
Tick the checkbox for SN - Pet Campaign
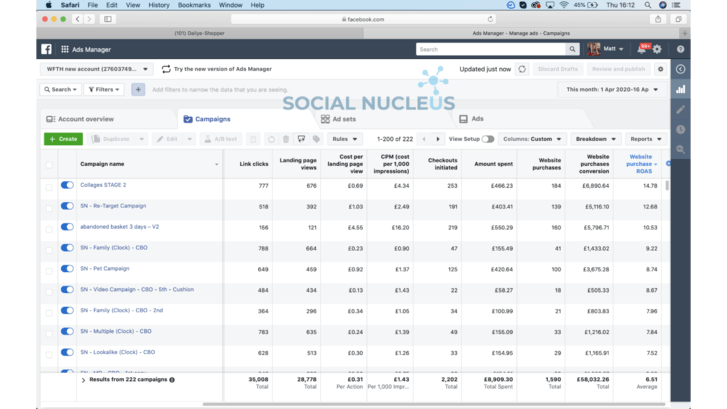click(49, 269)
